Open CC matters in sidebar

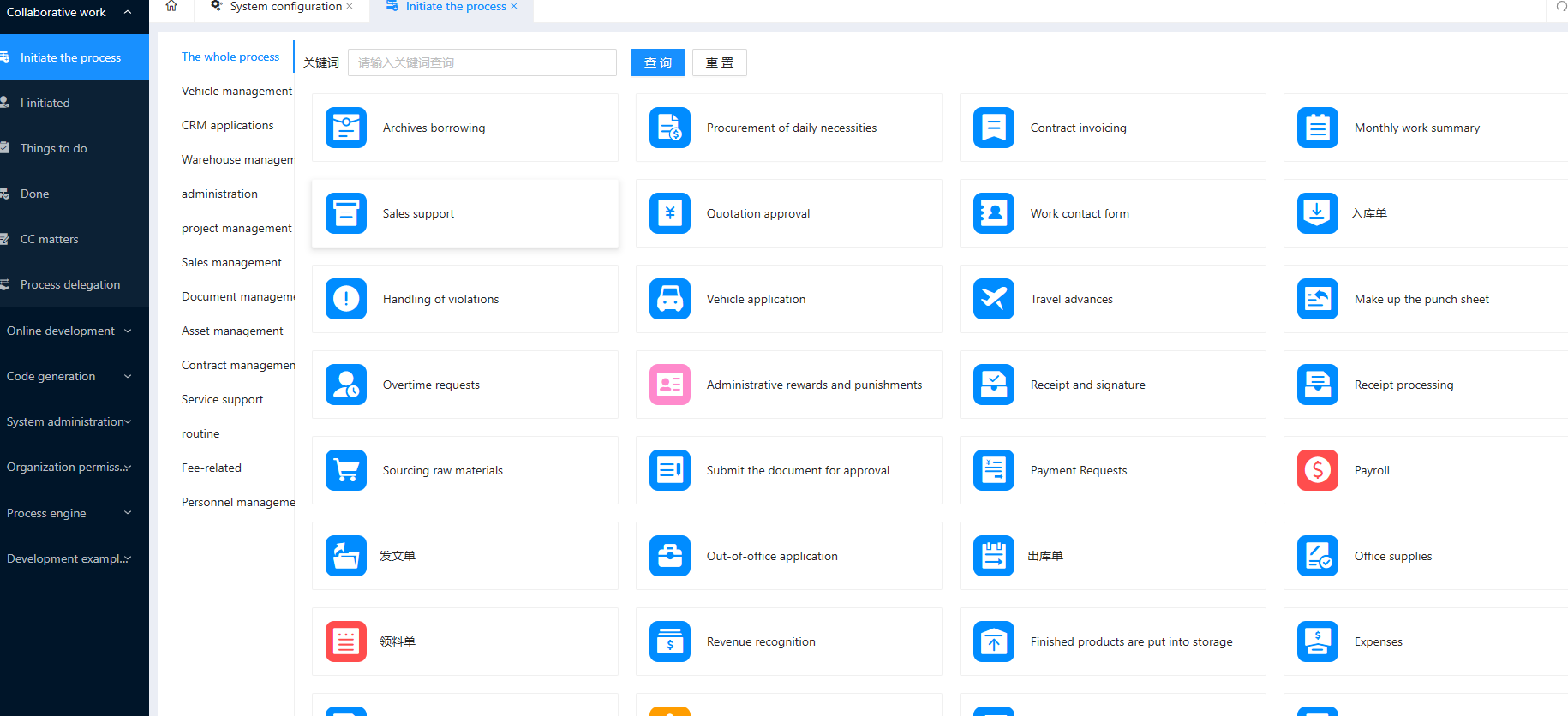click(x=75, y=239)
